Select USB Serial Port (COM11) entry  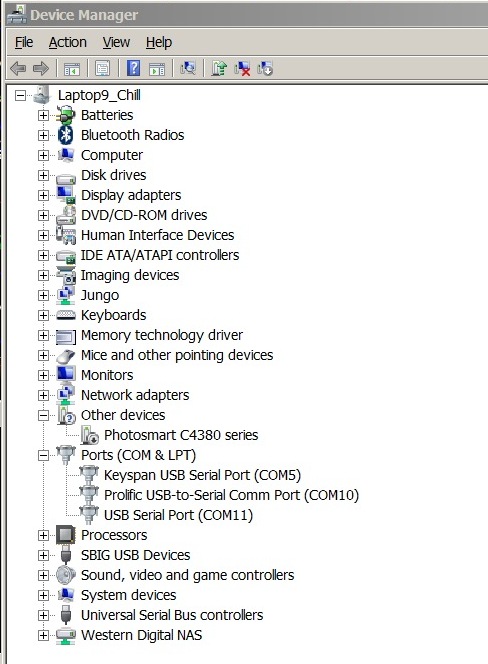coord(178,515)
